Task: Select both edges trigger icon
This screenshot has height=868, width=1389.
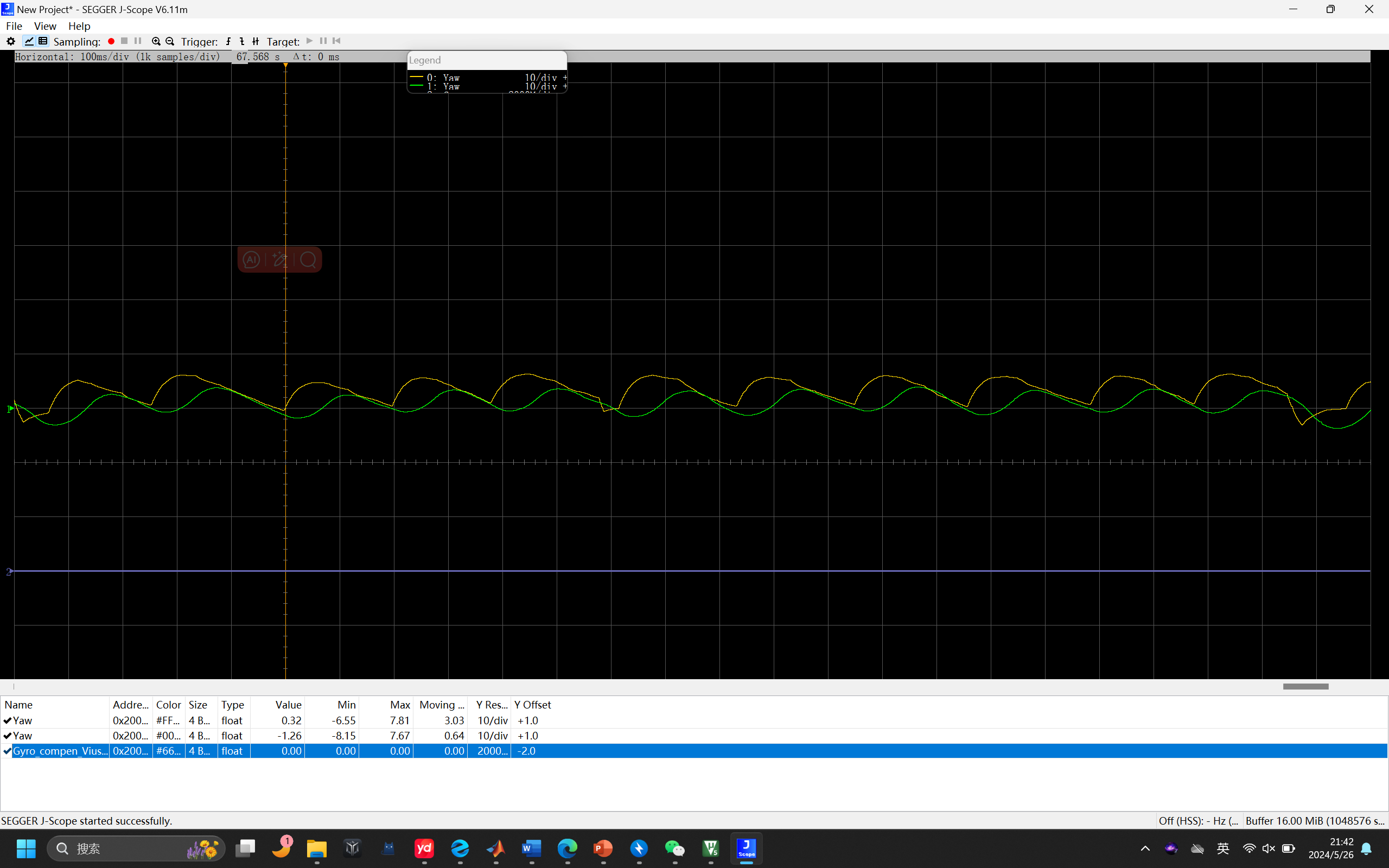Action: click(x=256, y=41)
